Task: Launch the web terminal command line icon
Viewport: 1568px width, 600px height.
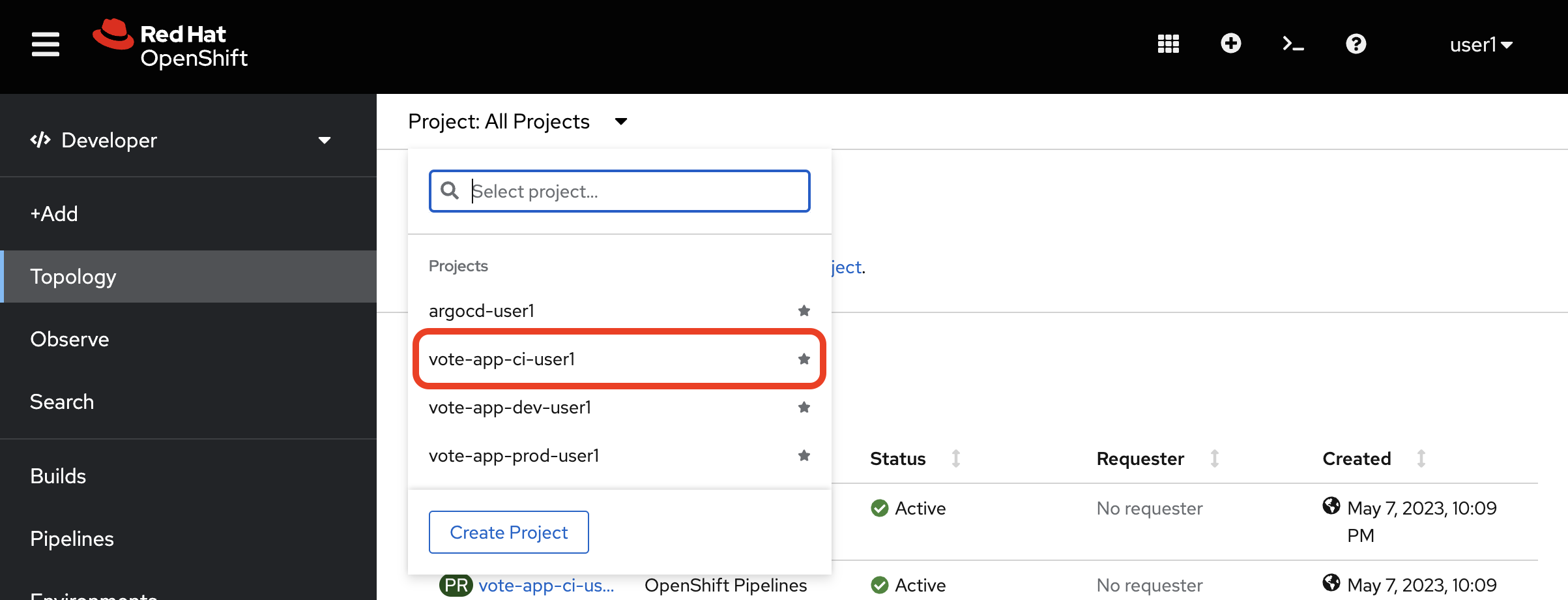Action: 1293,44
